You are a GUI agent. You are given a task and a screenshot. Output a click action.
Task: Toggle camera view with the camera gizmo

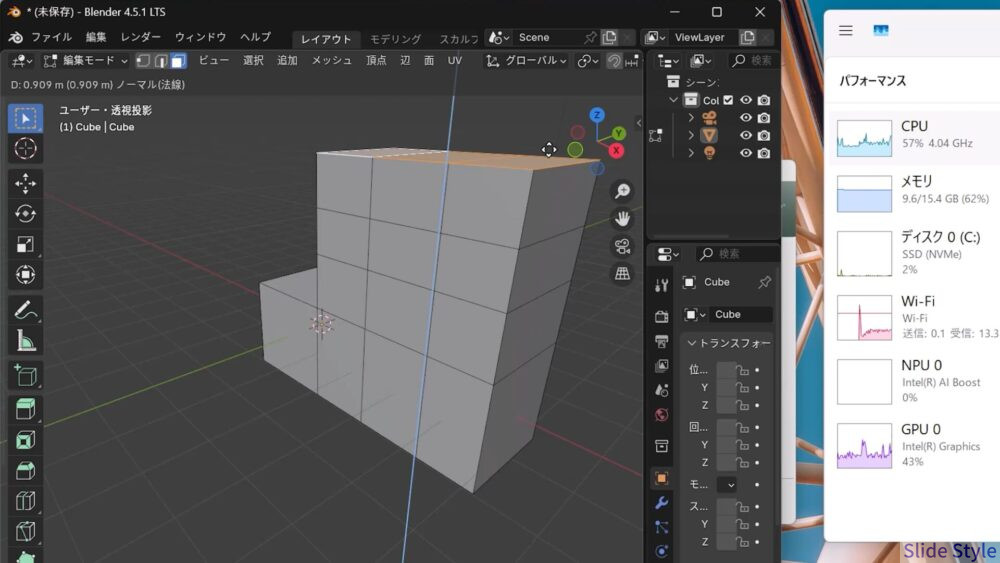[622, 246]
